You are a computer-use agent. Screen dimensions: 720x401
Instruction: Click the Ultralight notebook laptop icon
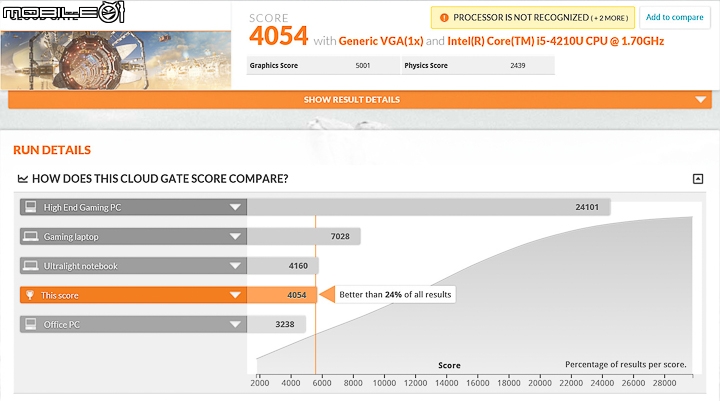coord(31,266)
